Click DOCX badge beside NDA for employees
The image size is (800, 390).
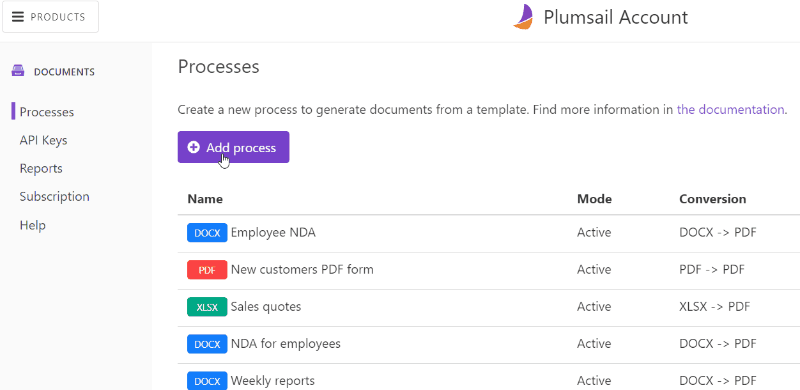pos(207,344)
